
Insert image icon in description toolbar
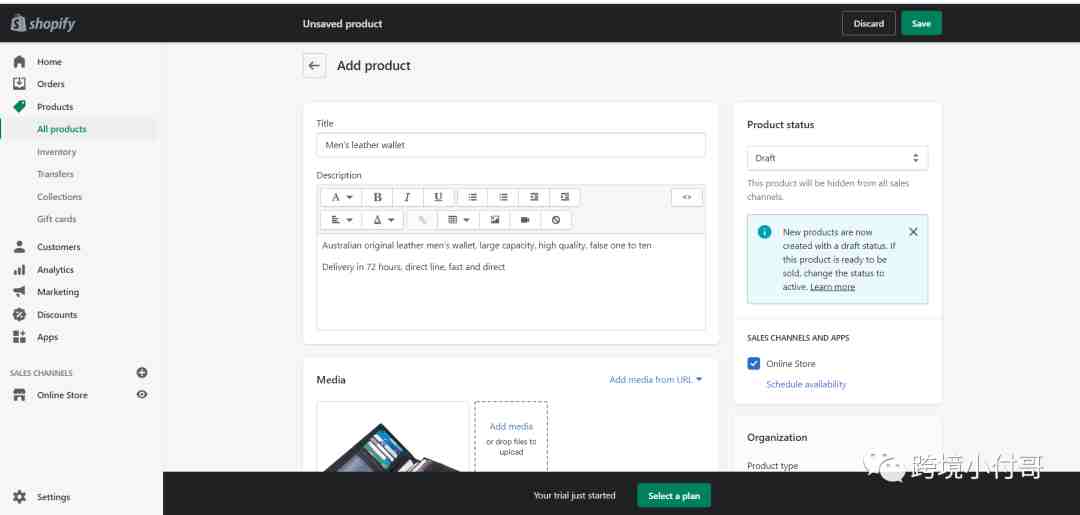494,220
